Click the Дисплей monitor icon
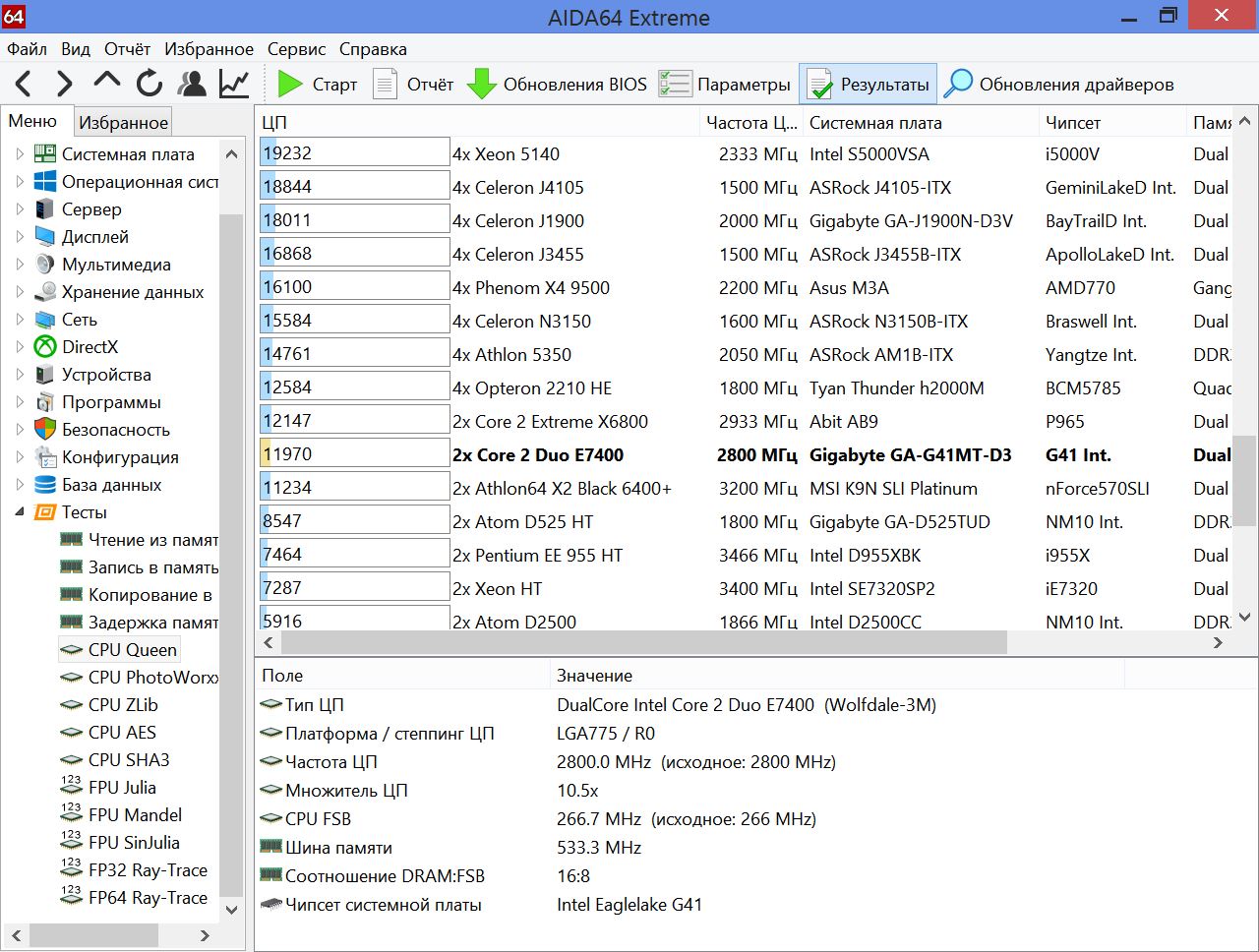The height and width of the screenshot is (952, 1259). (x=45, y=236)
